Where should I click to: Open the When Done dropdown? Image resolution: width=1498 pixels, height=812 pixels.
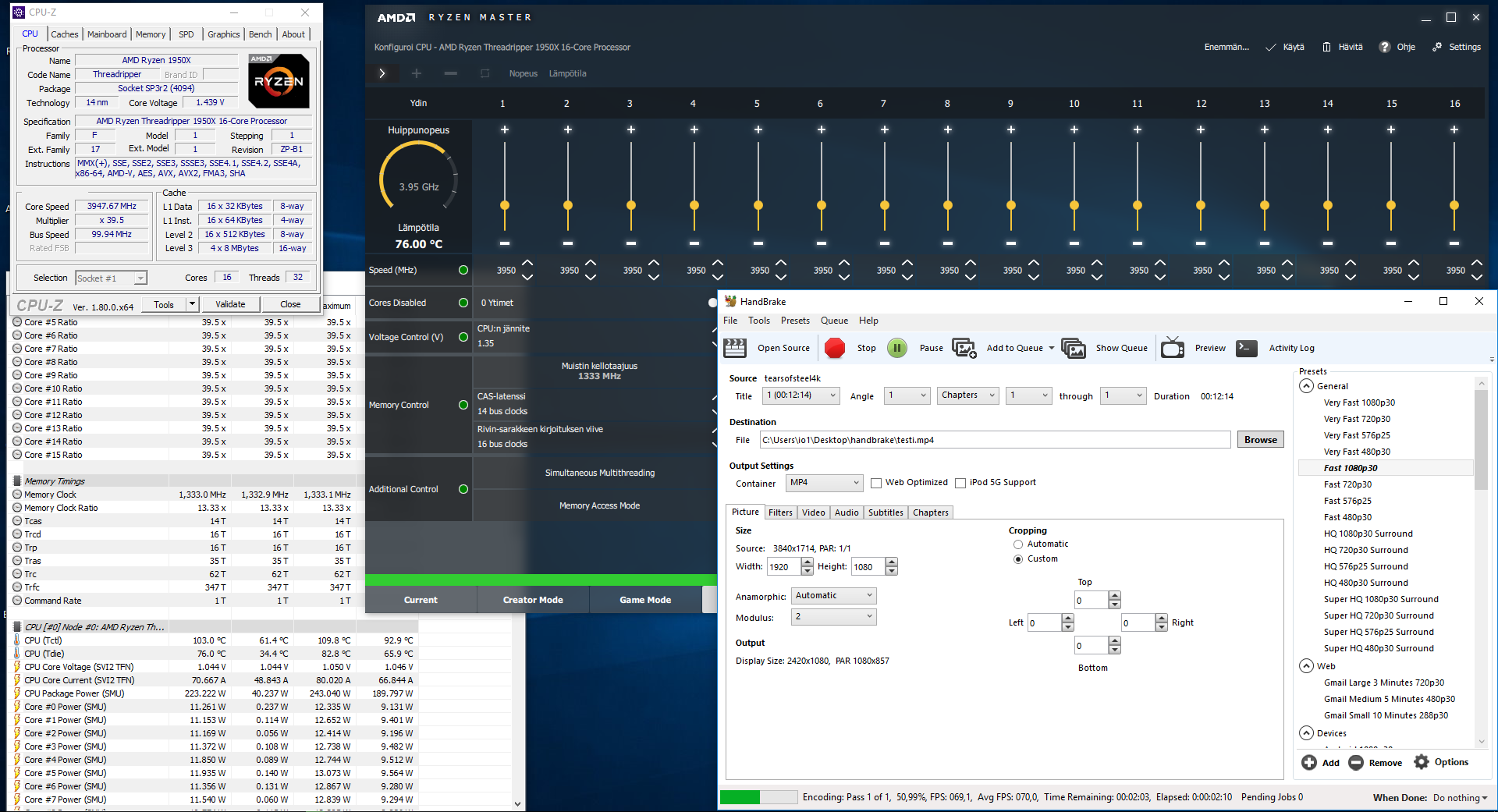tap(1461, 798)
